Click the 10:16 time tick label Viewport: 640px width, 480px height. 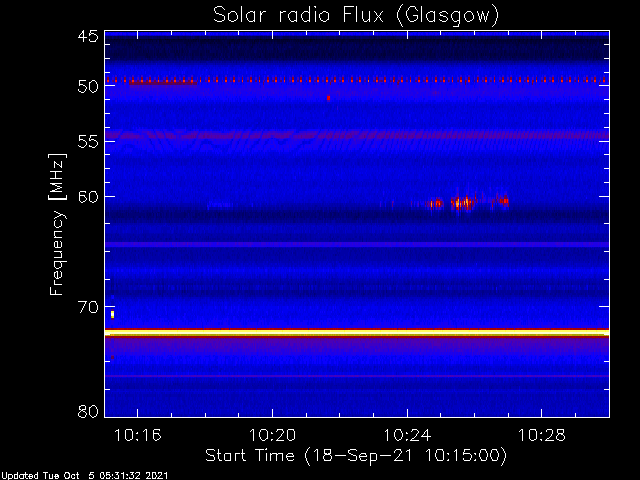138,436
